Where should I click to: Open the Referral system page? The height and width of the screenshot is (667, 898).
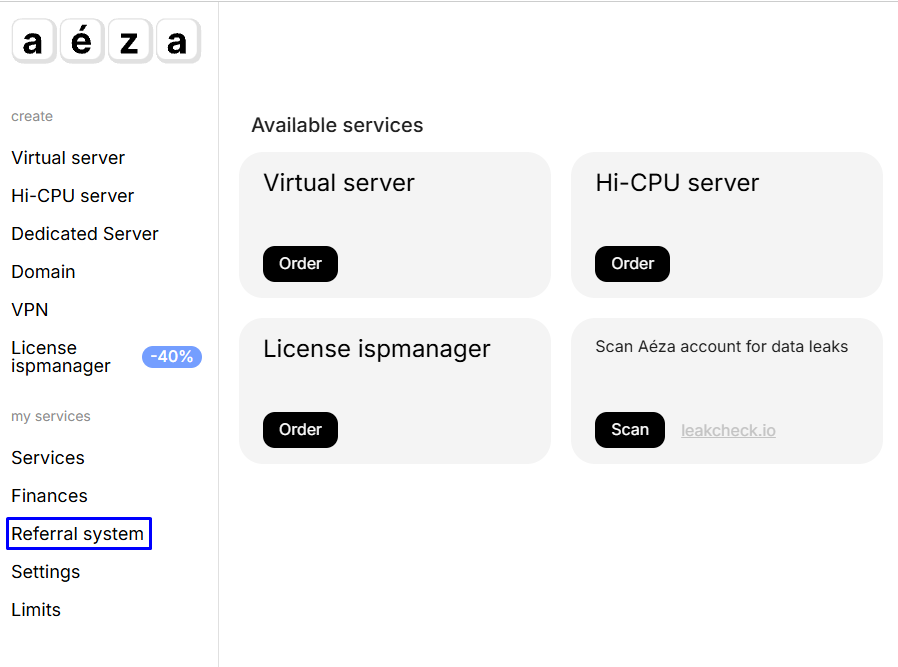(78, 534)
